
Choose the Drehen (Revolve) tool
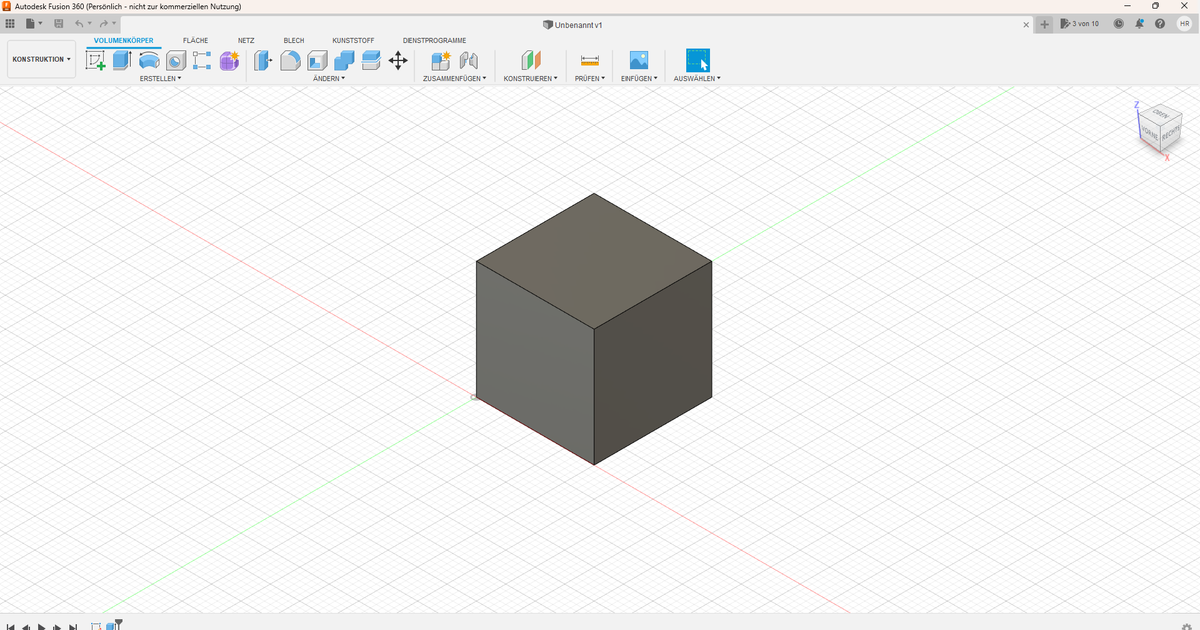(148, 60)
